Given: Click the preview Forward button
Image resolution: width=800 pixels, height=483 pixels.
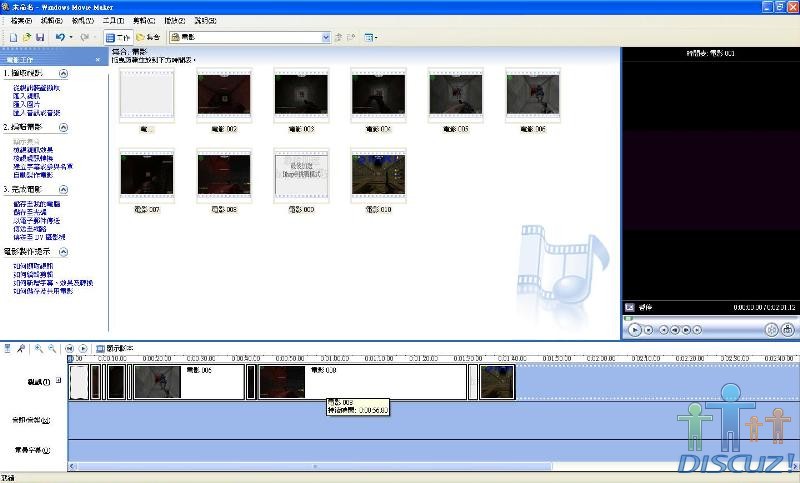Looking at the screenshot, I should pyautogui.click(x=697, y=330).
